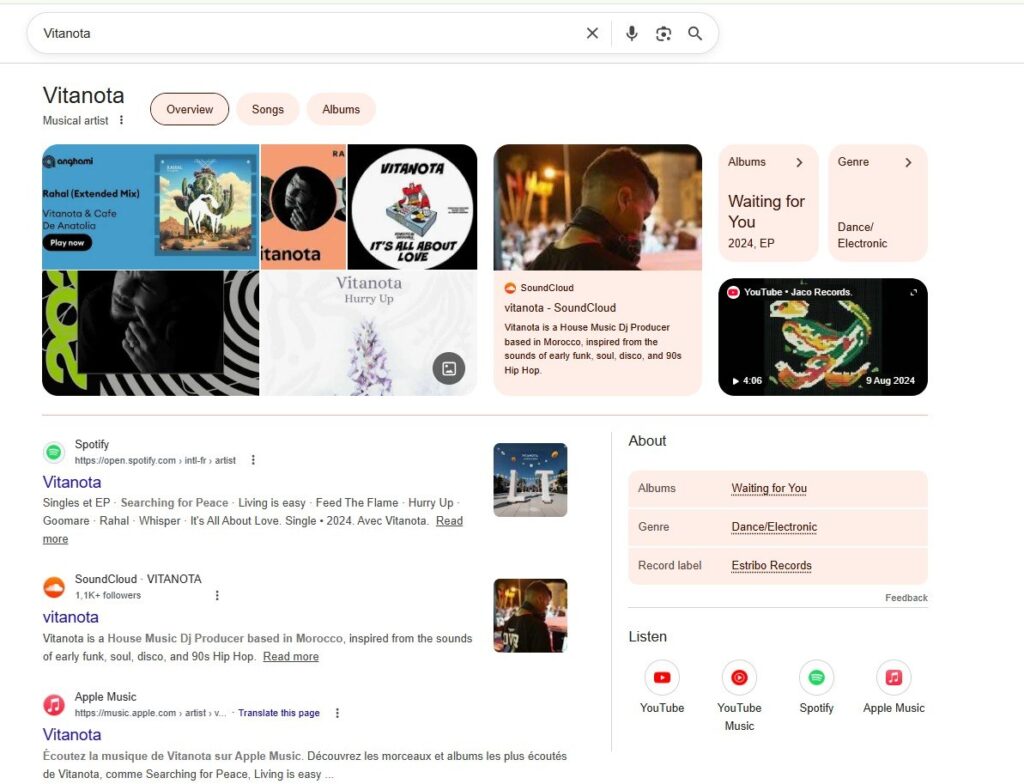Click Spotify URL breadcrumb text
This screenshot has width=1024, height=784.
[x=155, y=461]
